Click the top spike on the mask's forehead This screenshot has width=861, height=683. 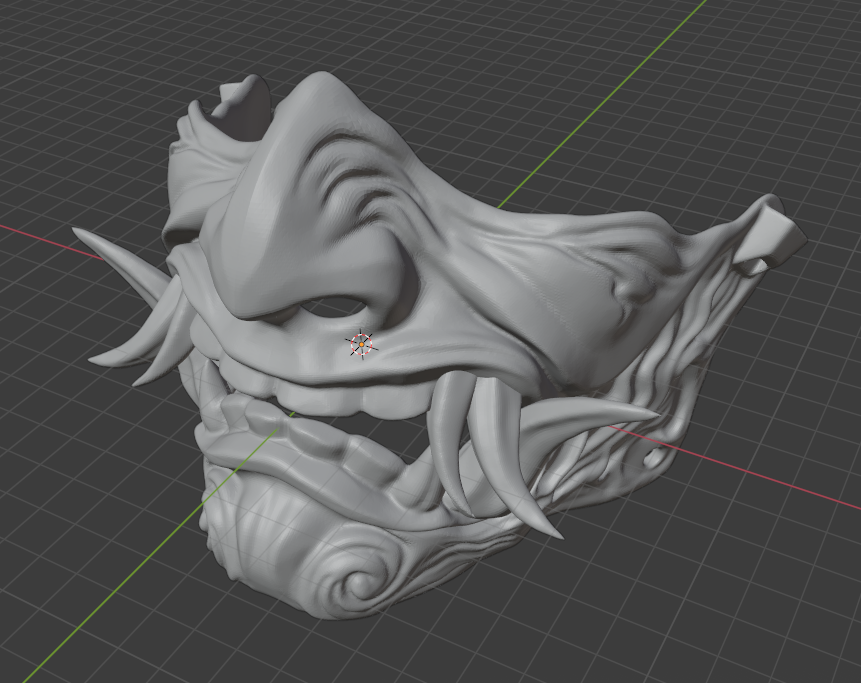pos(230,90)
